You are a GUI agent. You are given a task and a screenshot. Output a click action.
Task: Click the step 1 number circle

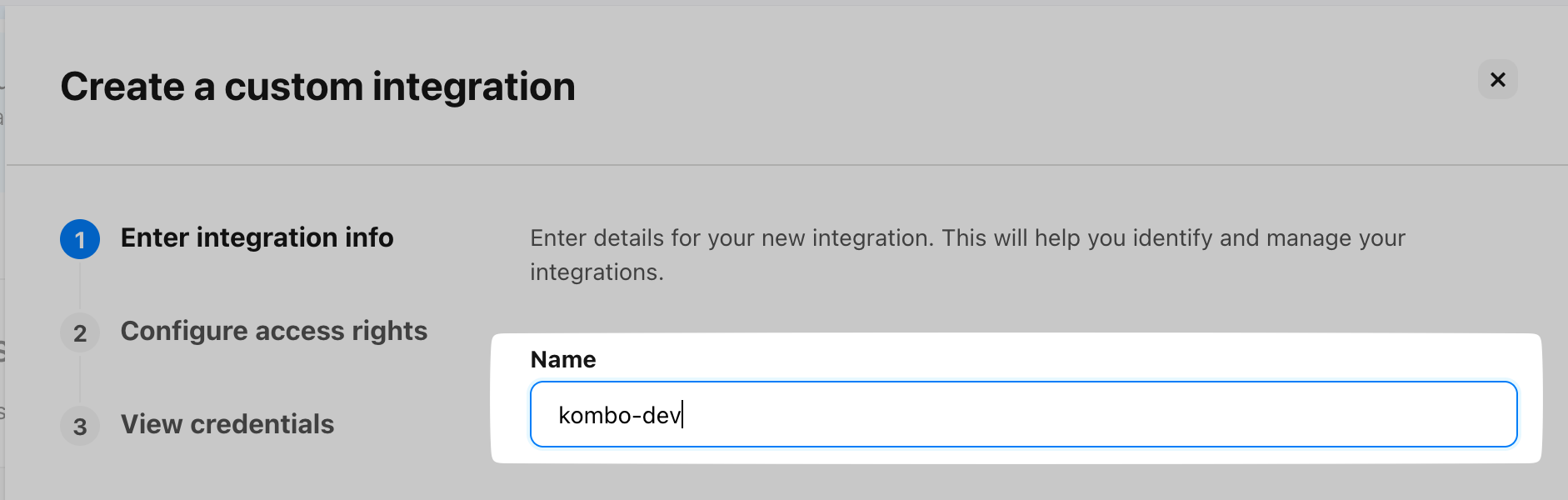80,240
